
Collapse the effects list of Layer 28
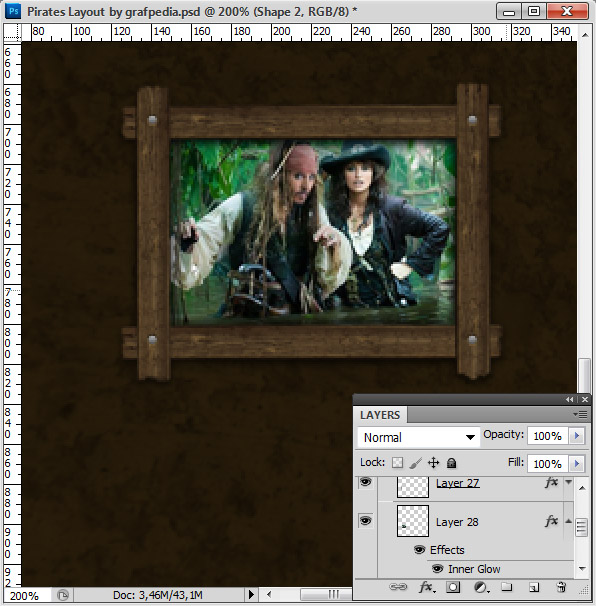pyautogui.click(x=569, y=521)
